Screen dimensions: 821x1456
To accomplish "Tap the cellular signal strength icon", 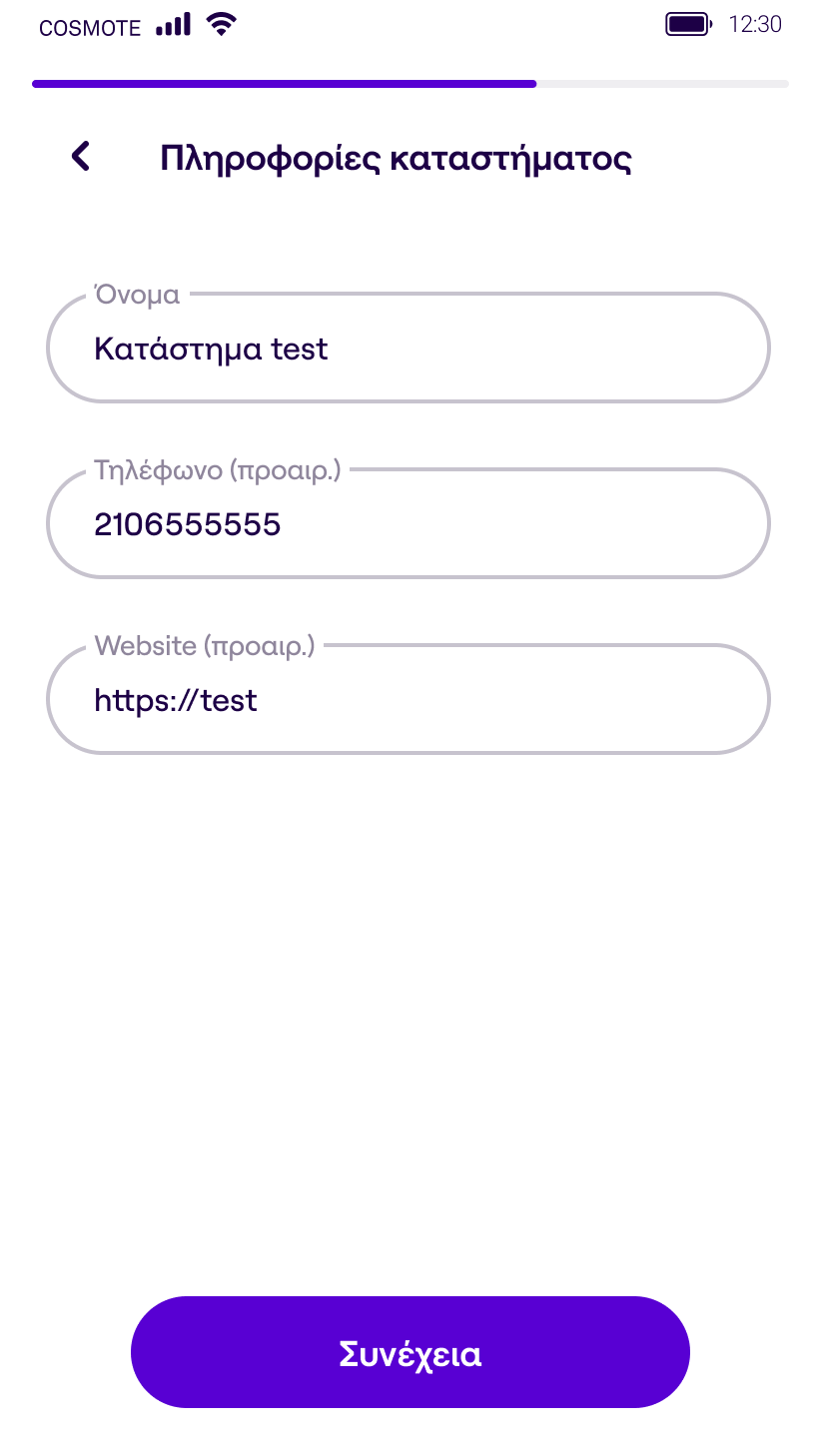I will (x=173, y=25).
